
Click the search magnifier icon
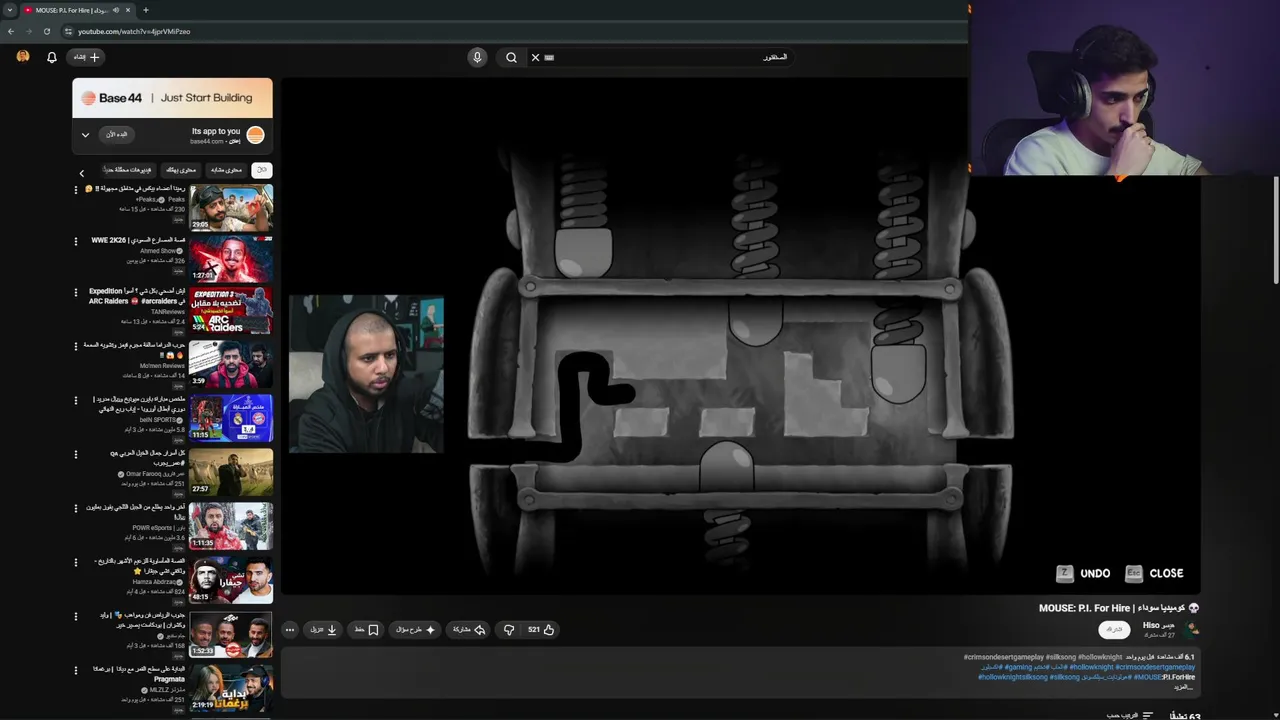[511, 57]
